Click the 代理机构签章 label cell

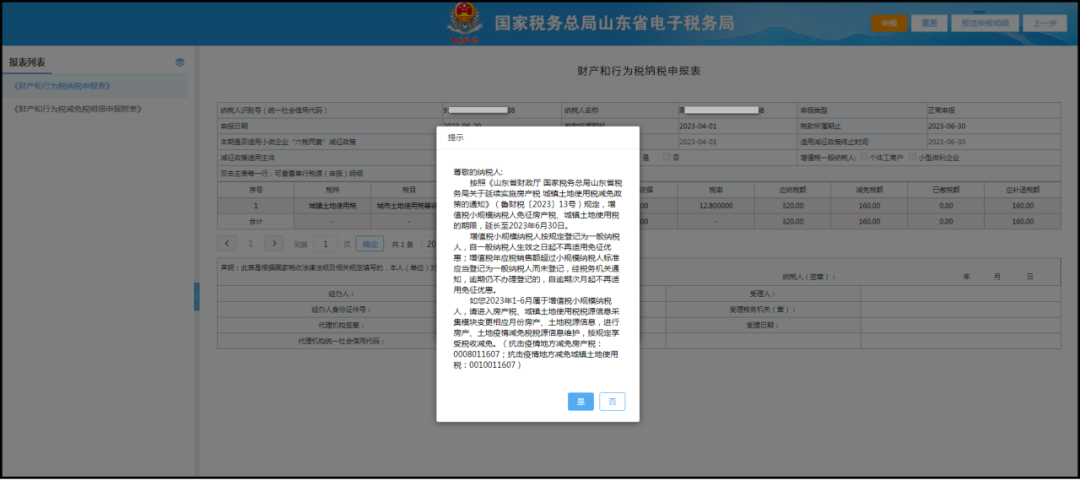click(330, 325)
